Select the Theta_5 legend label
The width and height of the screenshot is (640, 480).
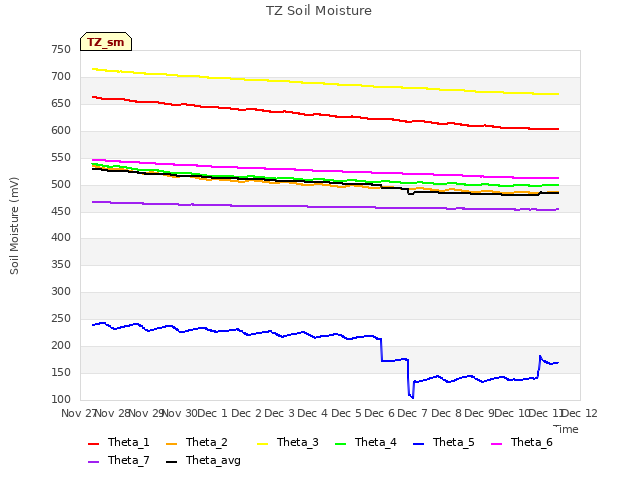[453, 442]
